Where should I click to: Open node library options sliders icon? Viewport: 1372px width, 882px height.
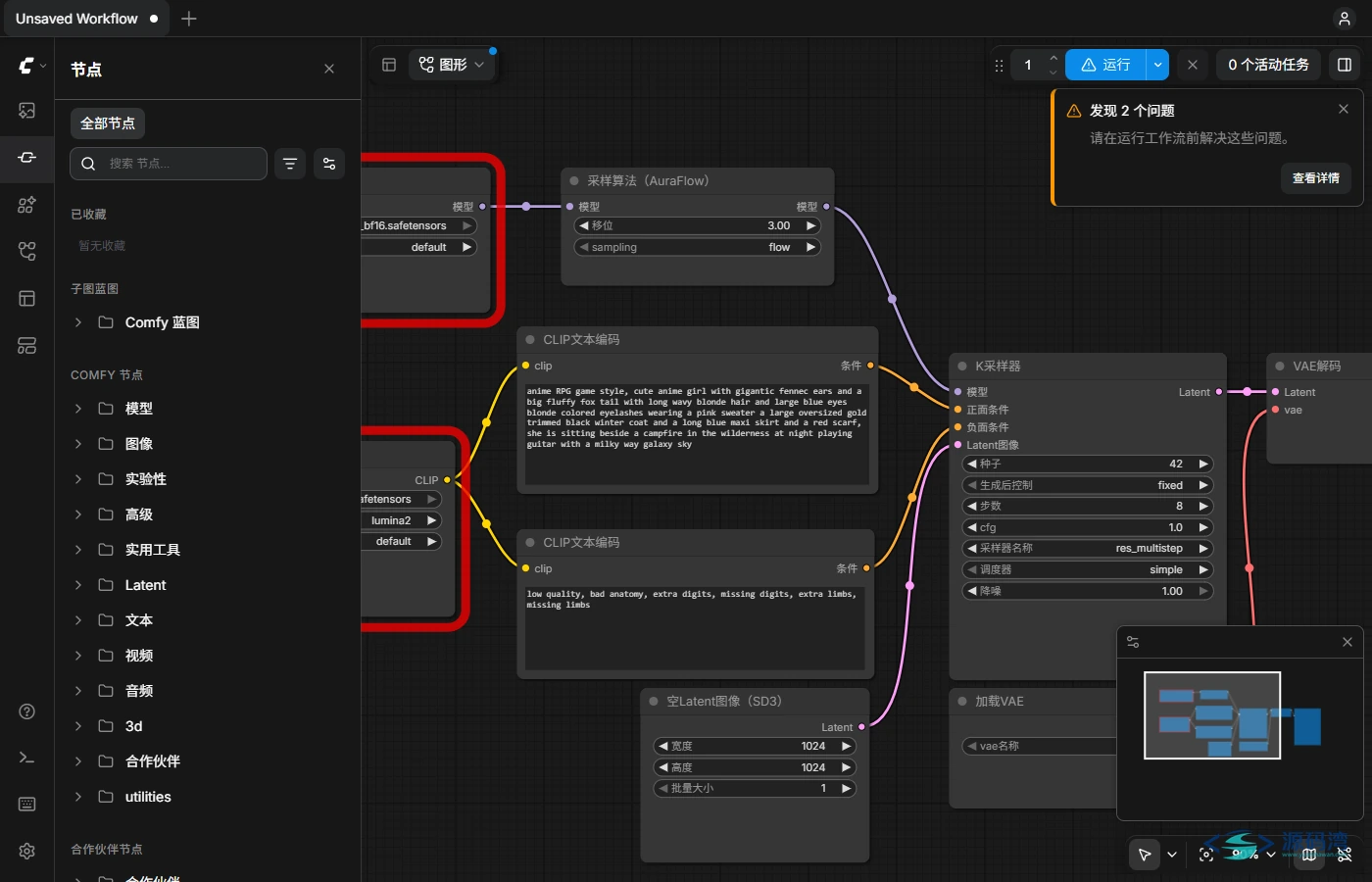[329, 164]
